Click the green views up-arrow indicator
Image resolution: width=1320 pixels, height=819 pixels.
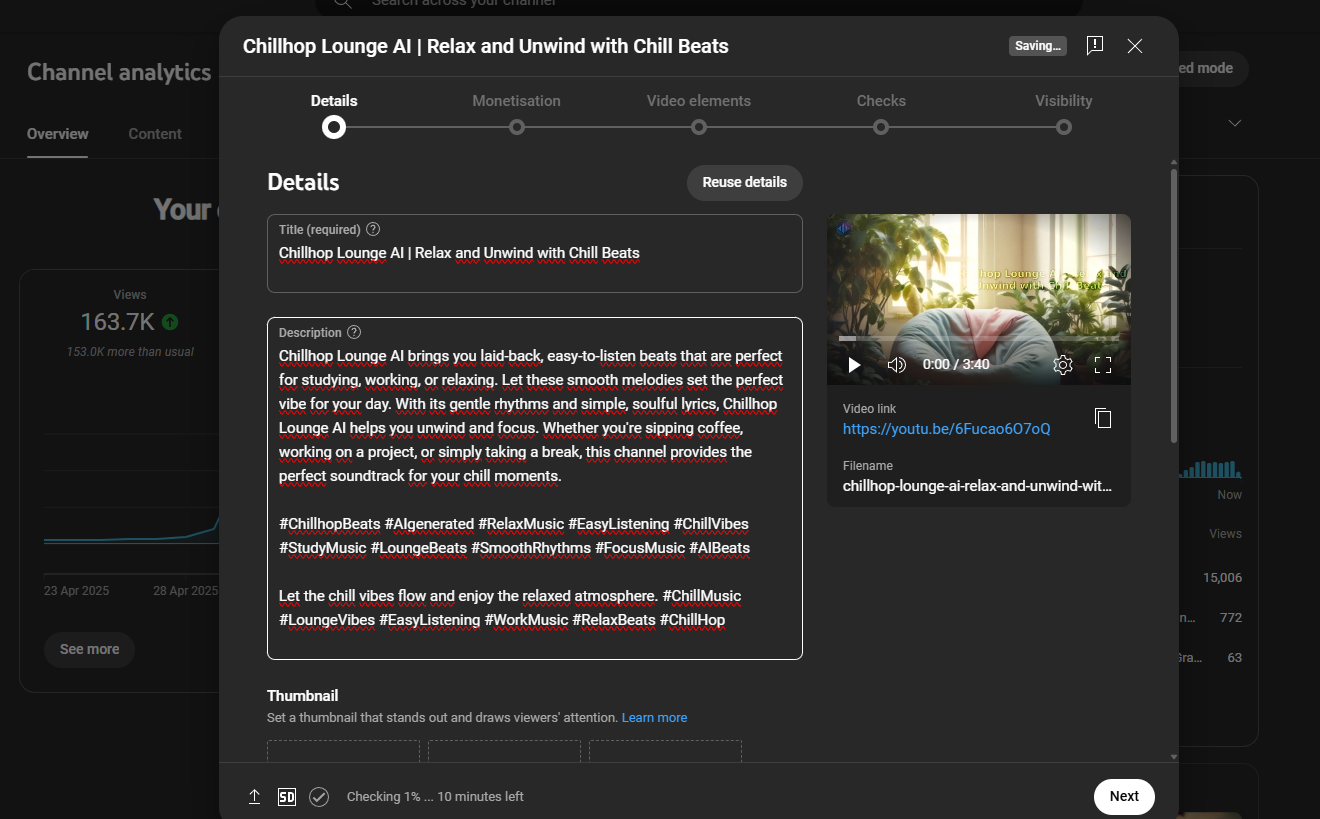click(x=170, y=322)
